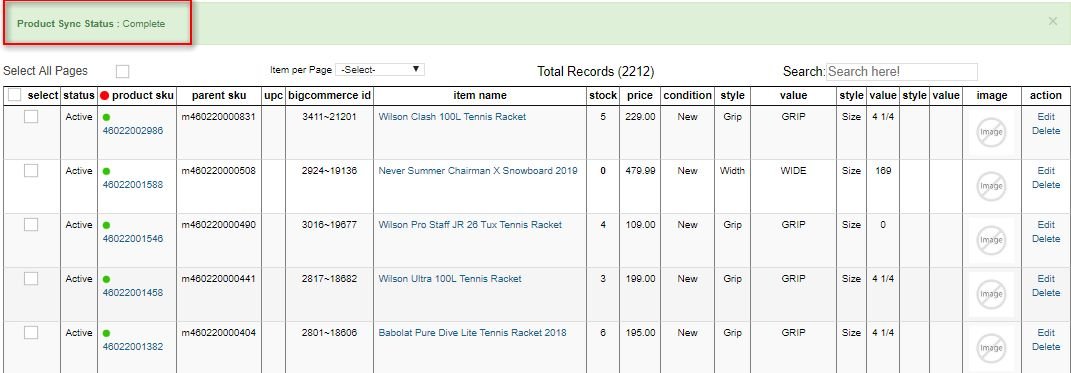Open Babolat Pure Dive Lite Tennis Racket link
1071x373 pixels.
click(x=472, y=333)
